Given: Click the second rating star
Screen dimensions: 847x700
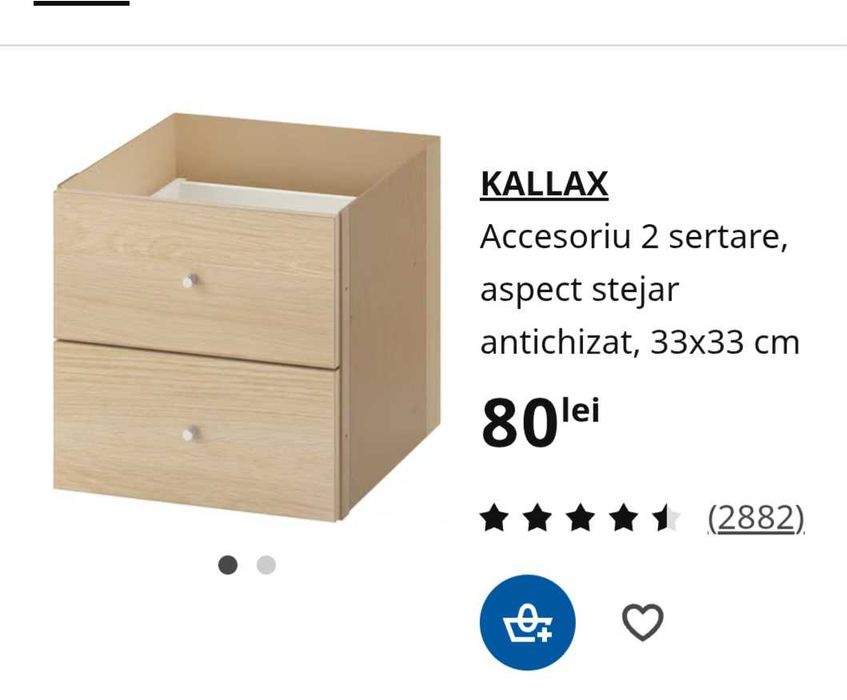Looking at the screenshot, I should (537, 517).
